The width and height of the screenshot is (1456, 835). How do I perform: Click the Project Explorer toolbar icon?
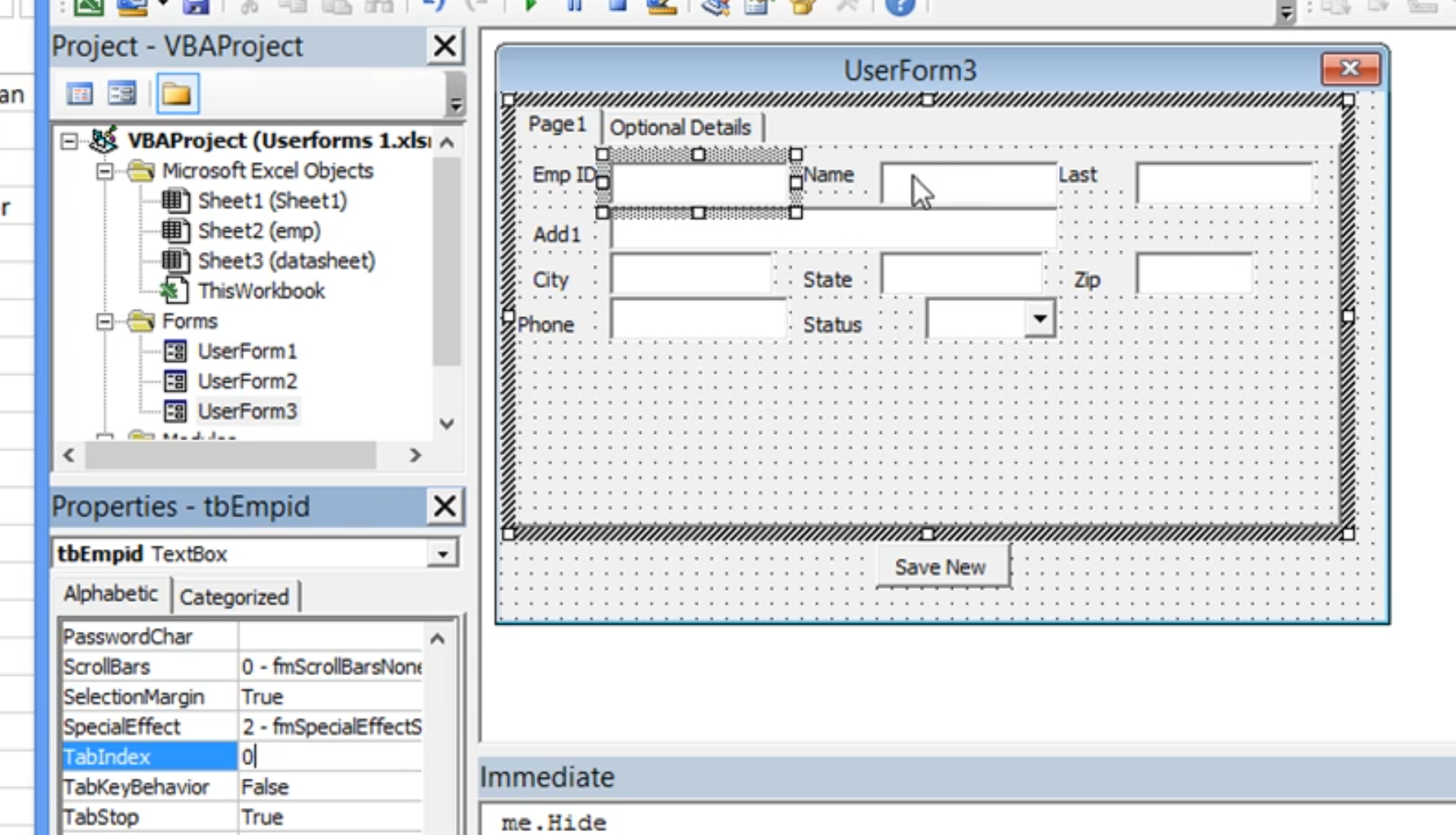pos(715,7)
